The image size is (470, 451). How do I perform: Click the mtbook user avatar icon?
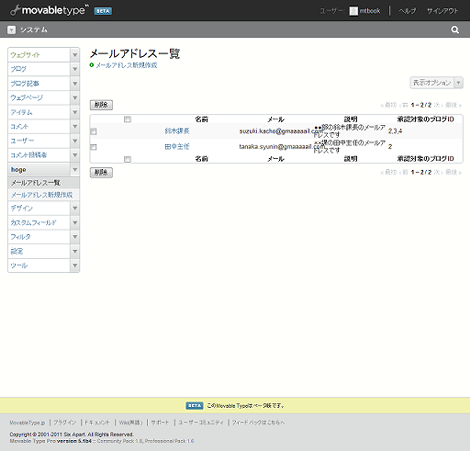click(353, 11)
